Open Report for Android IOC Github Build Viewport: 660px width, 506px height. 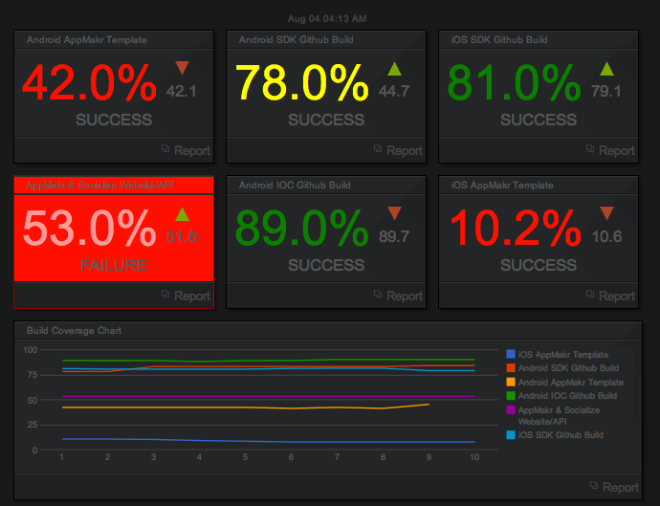[398, 296]
